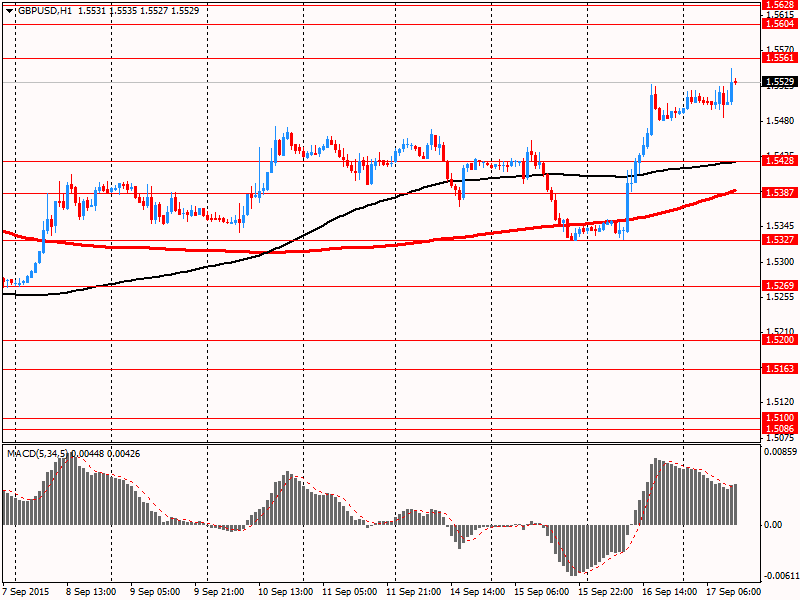Select the 1.5345 price scale value
This screenshot has height=600, width=800.
point(781,226)
